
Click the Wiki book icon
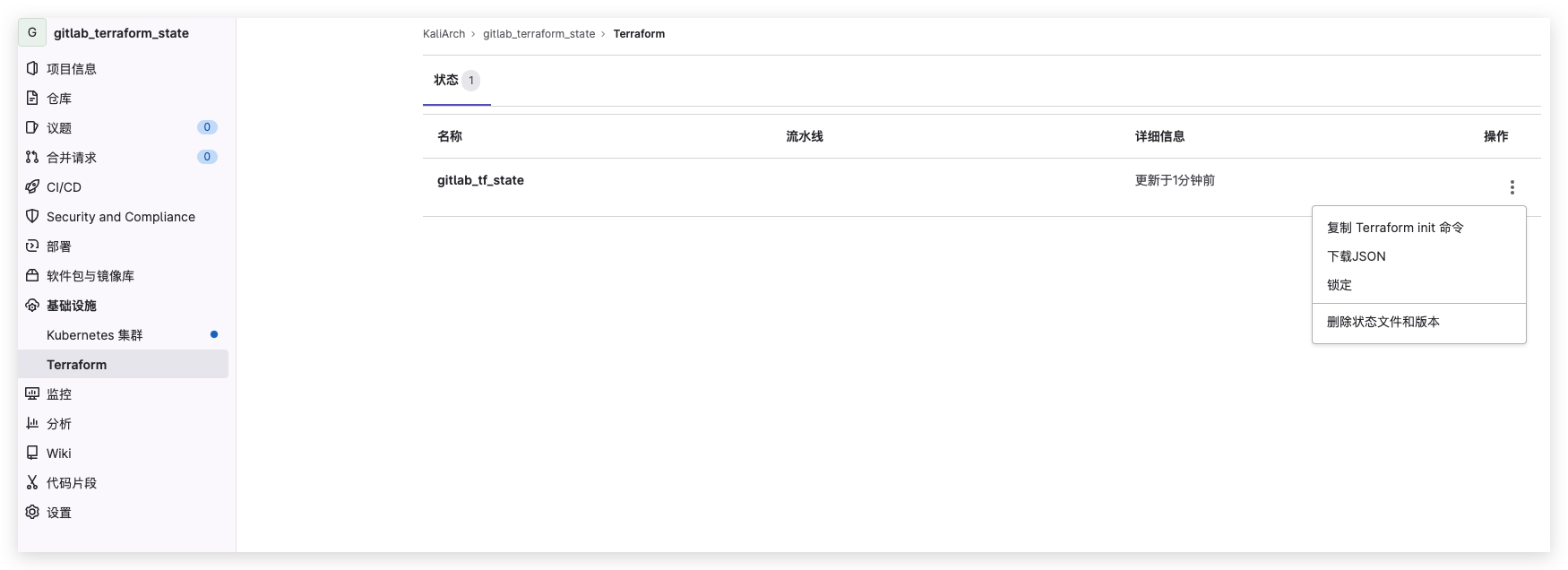[x=32, y=453]
